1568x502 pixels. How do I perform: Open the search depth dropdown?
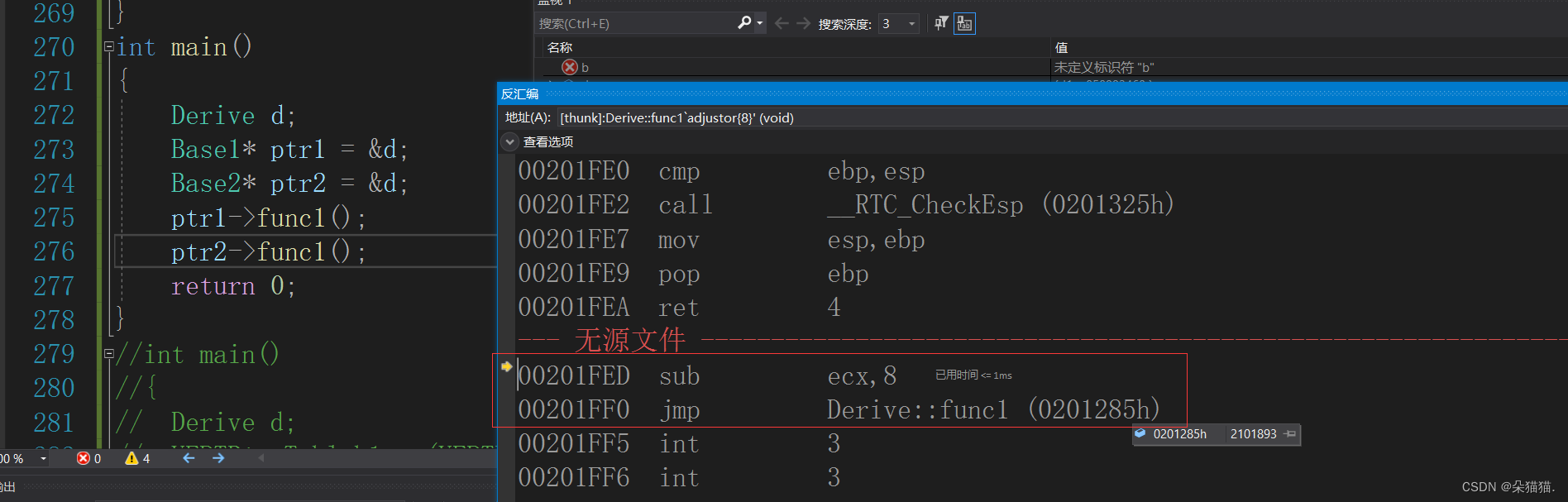coord(911,24)
